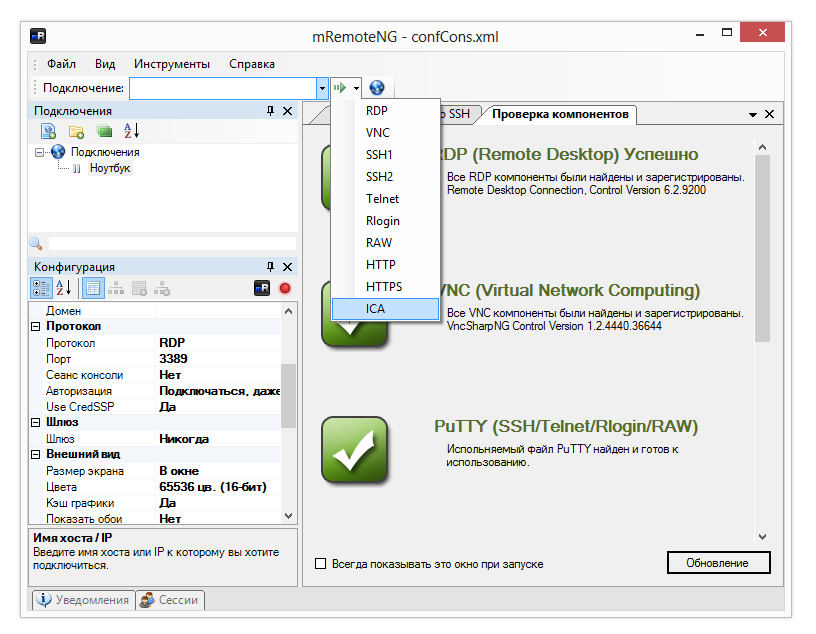
Task: Open the Подключение combo box dropdown
Action: pyautogui.click(x=322, y=88)
